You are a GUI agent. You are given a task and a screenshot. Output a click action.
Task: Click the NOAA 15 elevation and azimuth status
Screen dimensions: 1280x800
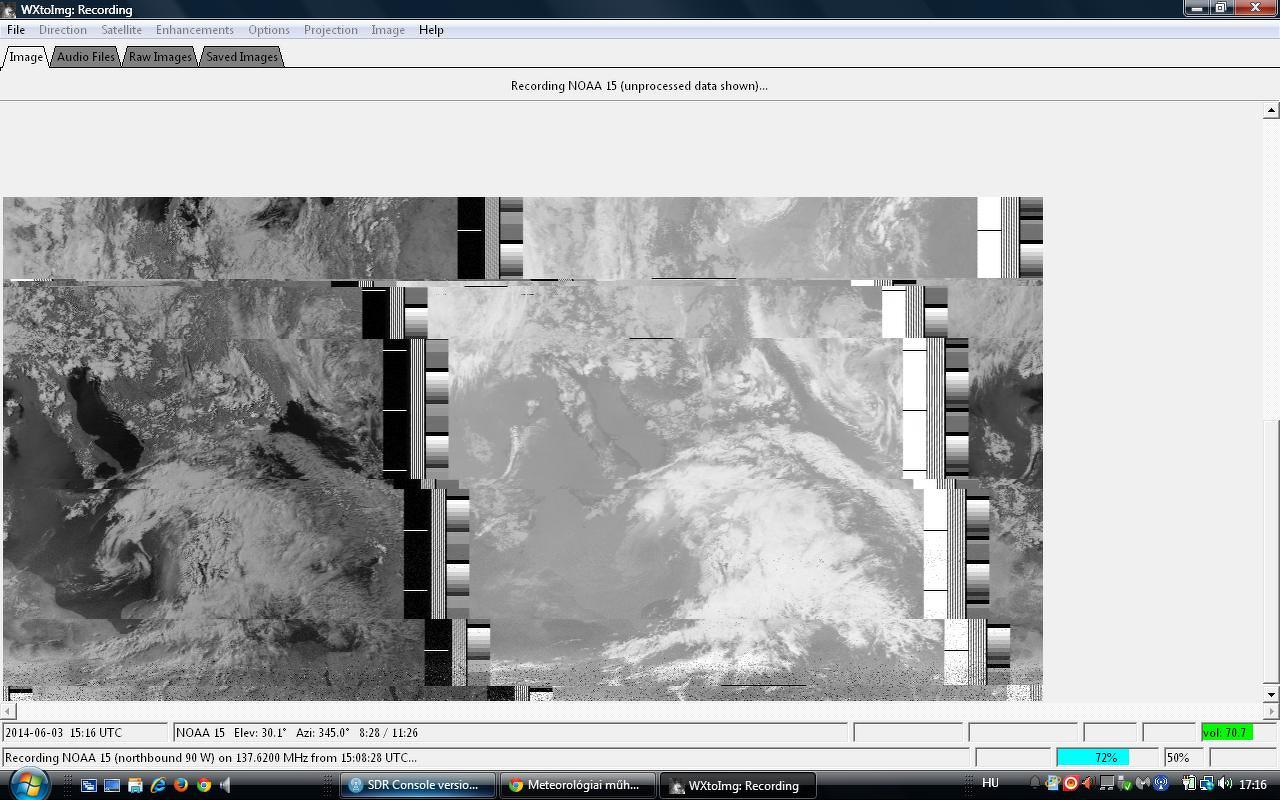point(510,733)
